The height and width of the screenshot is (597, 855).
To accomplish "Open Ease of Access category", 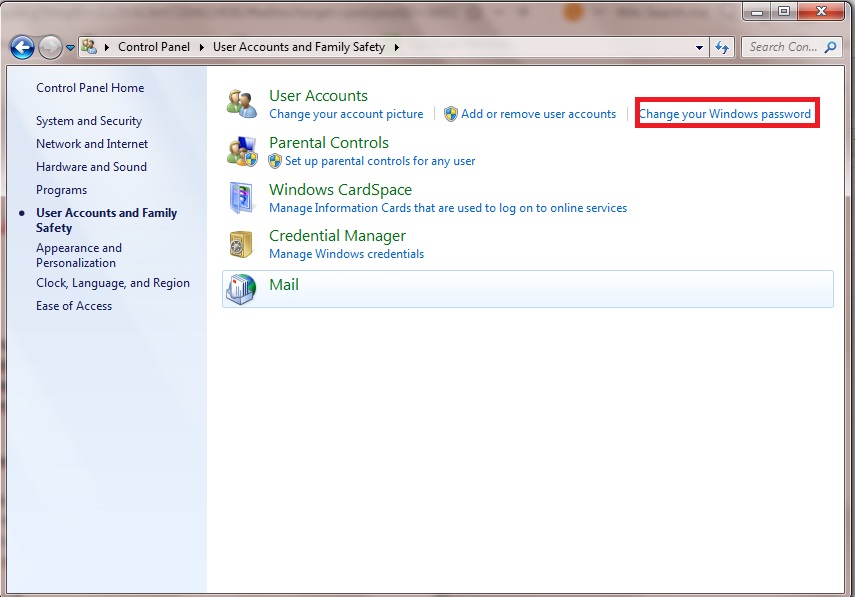I will [74, 306].
